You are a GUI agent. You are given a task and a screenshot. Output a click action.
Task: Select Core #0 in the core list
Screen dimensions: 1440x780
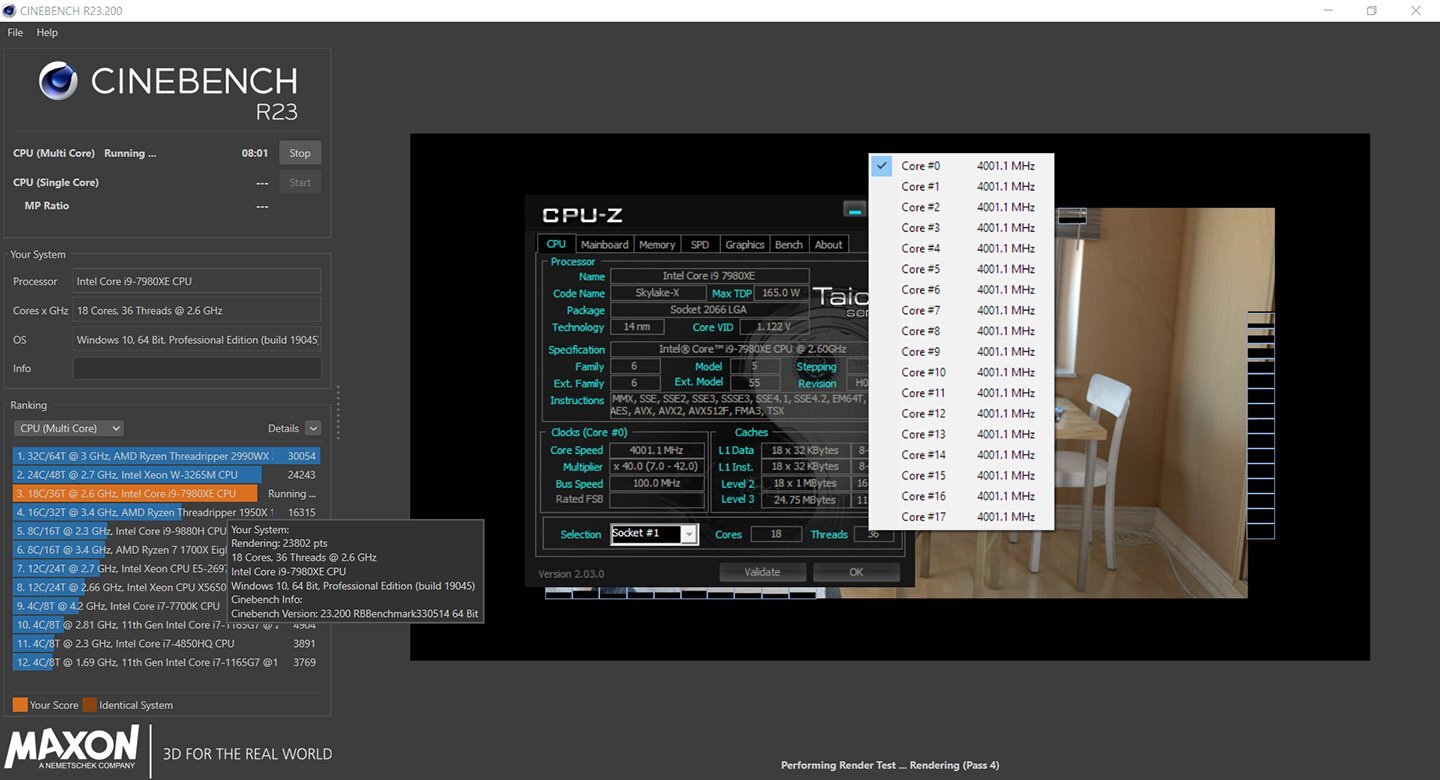961,166
